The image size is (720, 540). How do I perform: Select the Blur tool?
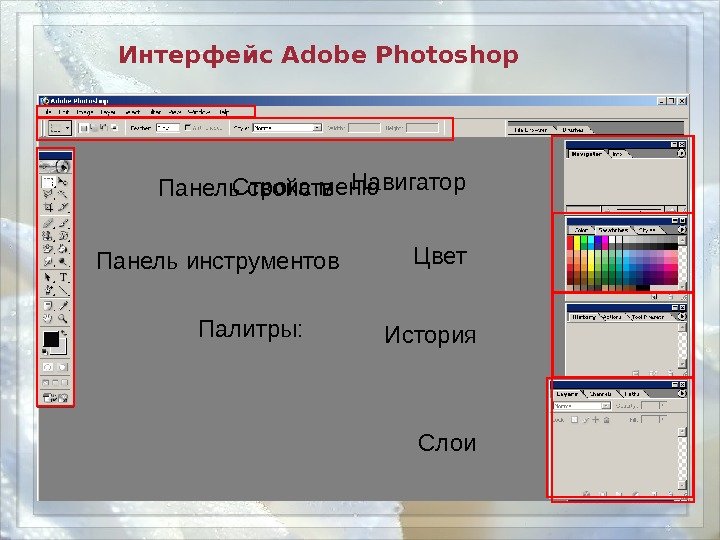pyautogui.click(x=48, y=262)
